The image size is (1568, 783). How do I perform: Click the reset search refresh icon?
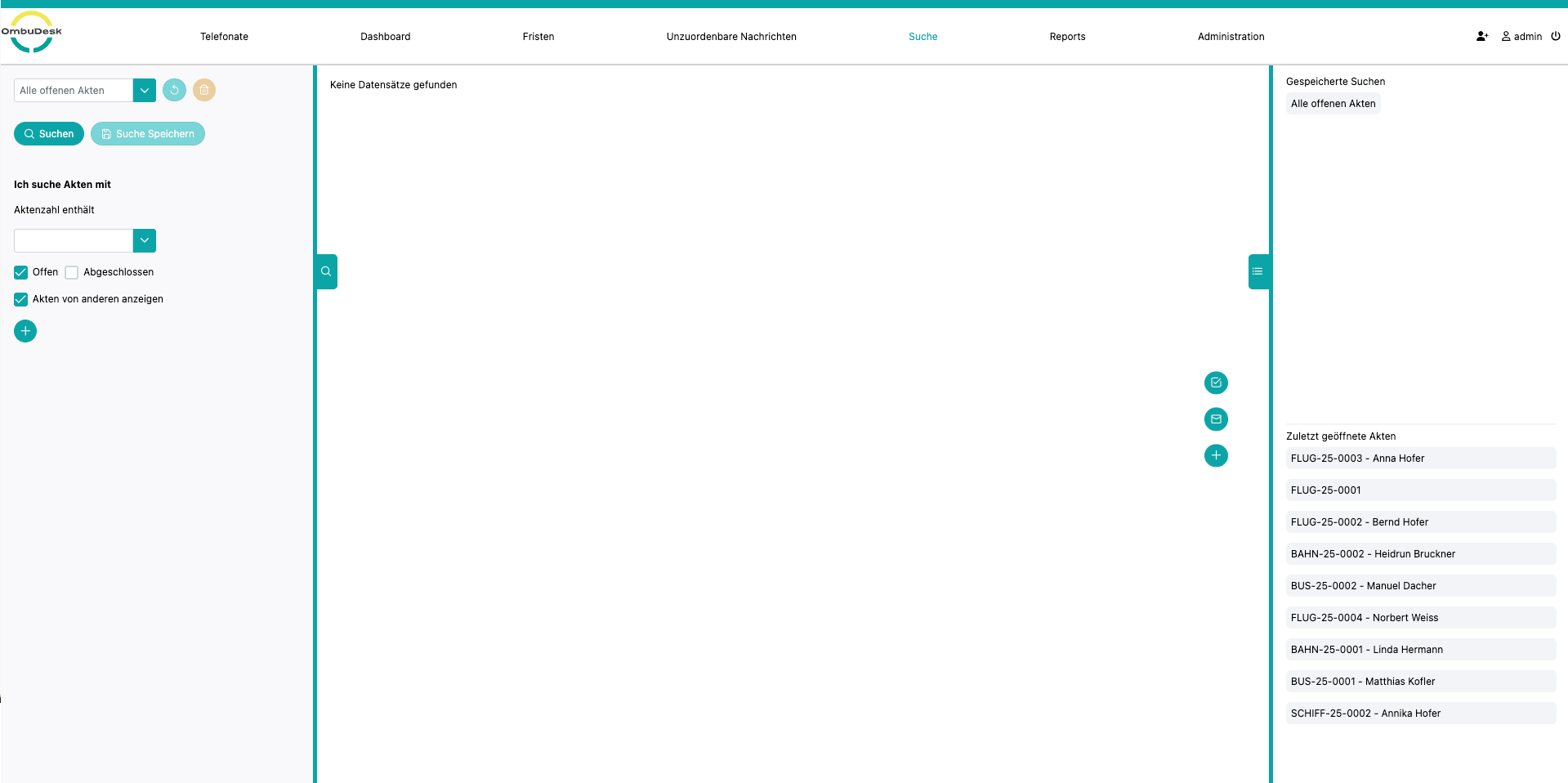pyautogui.click(x=174, y=90)
